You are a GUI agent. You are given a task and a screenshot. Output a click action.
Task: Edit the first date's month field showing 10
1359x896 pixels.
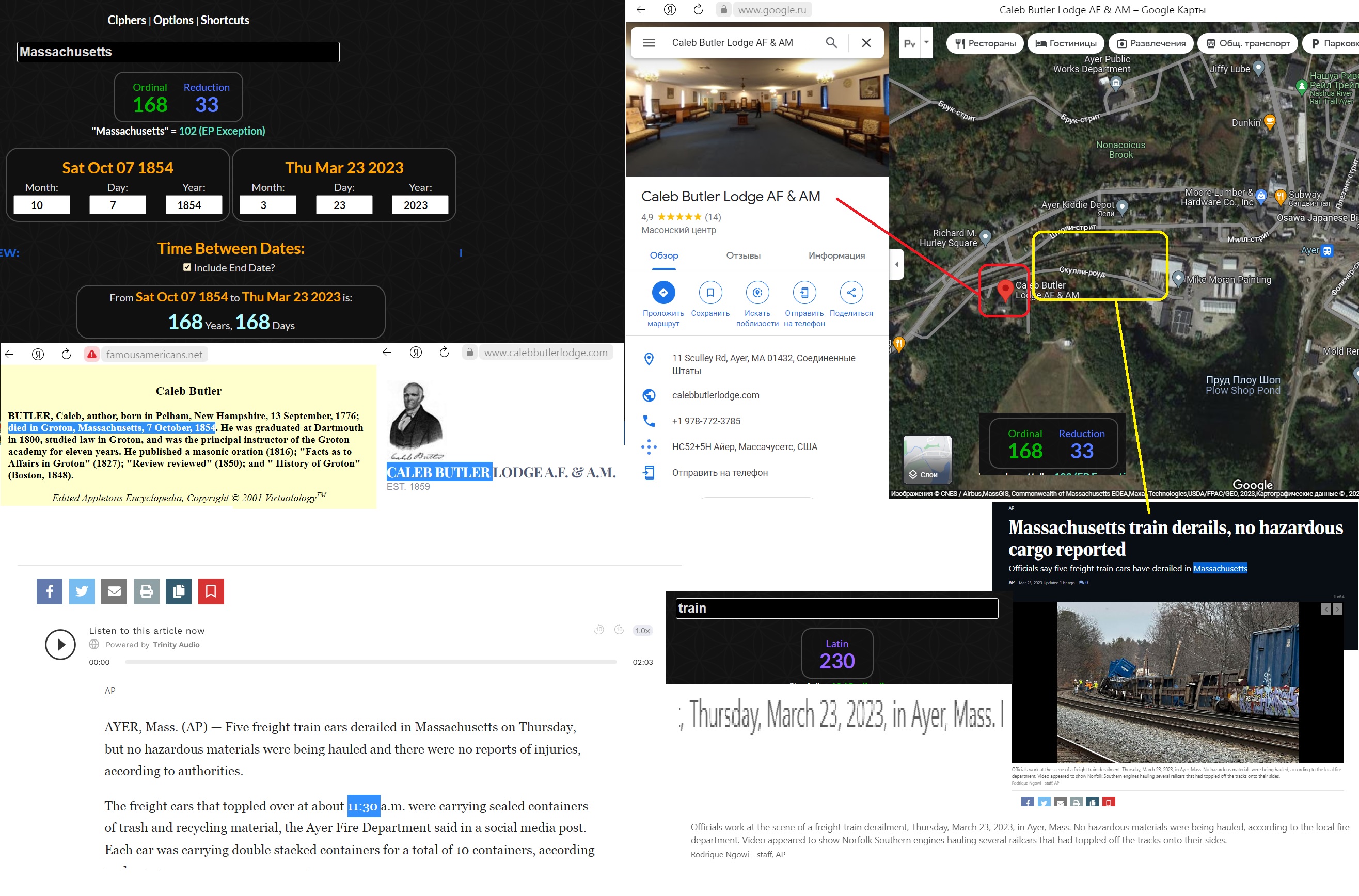pos(42,205)
